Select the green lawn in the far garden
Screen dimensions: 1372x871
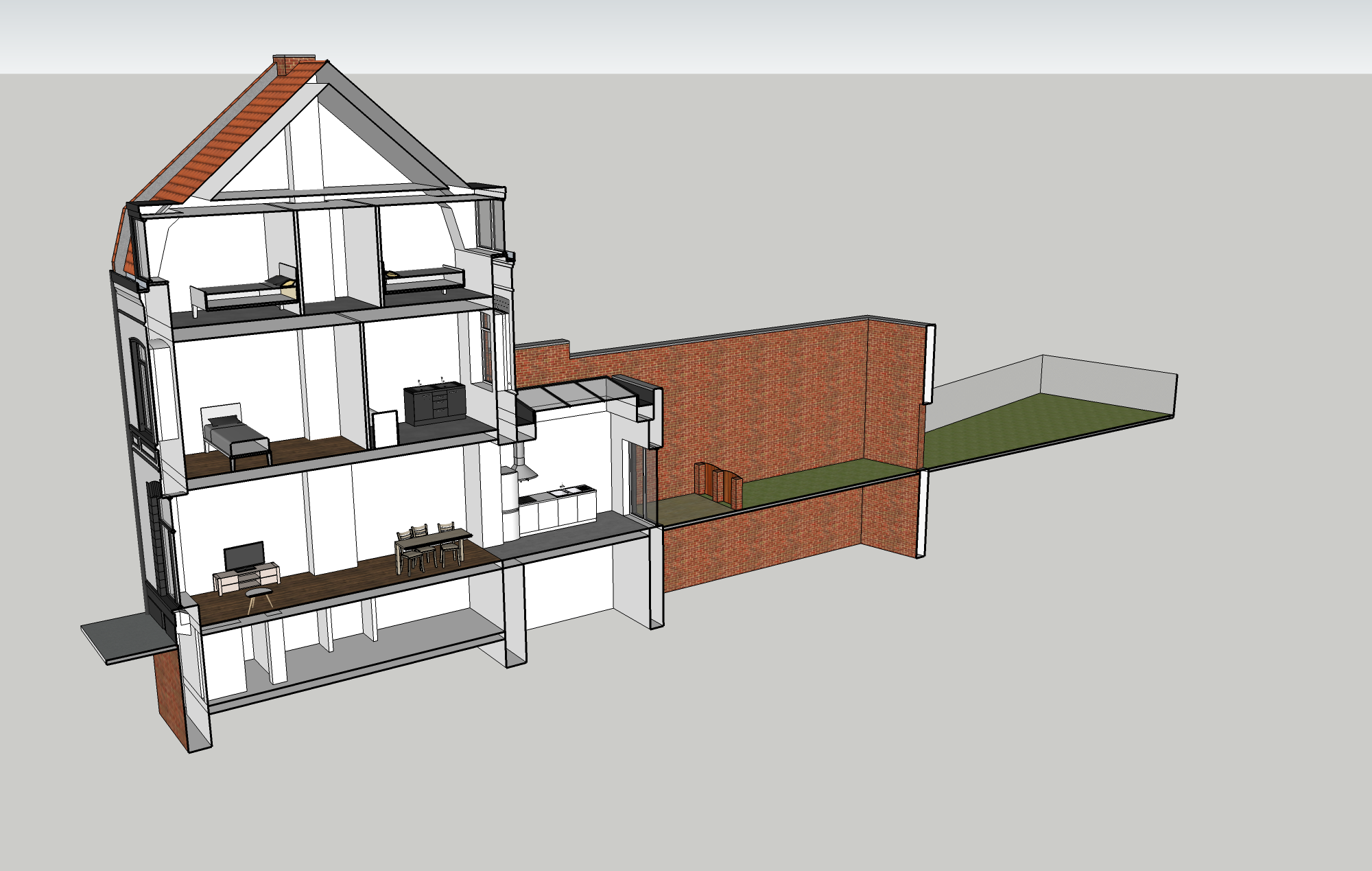pyautogui.click(x=1045, y=430)
